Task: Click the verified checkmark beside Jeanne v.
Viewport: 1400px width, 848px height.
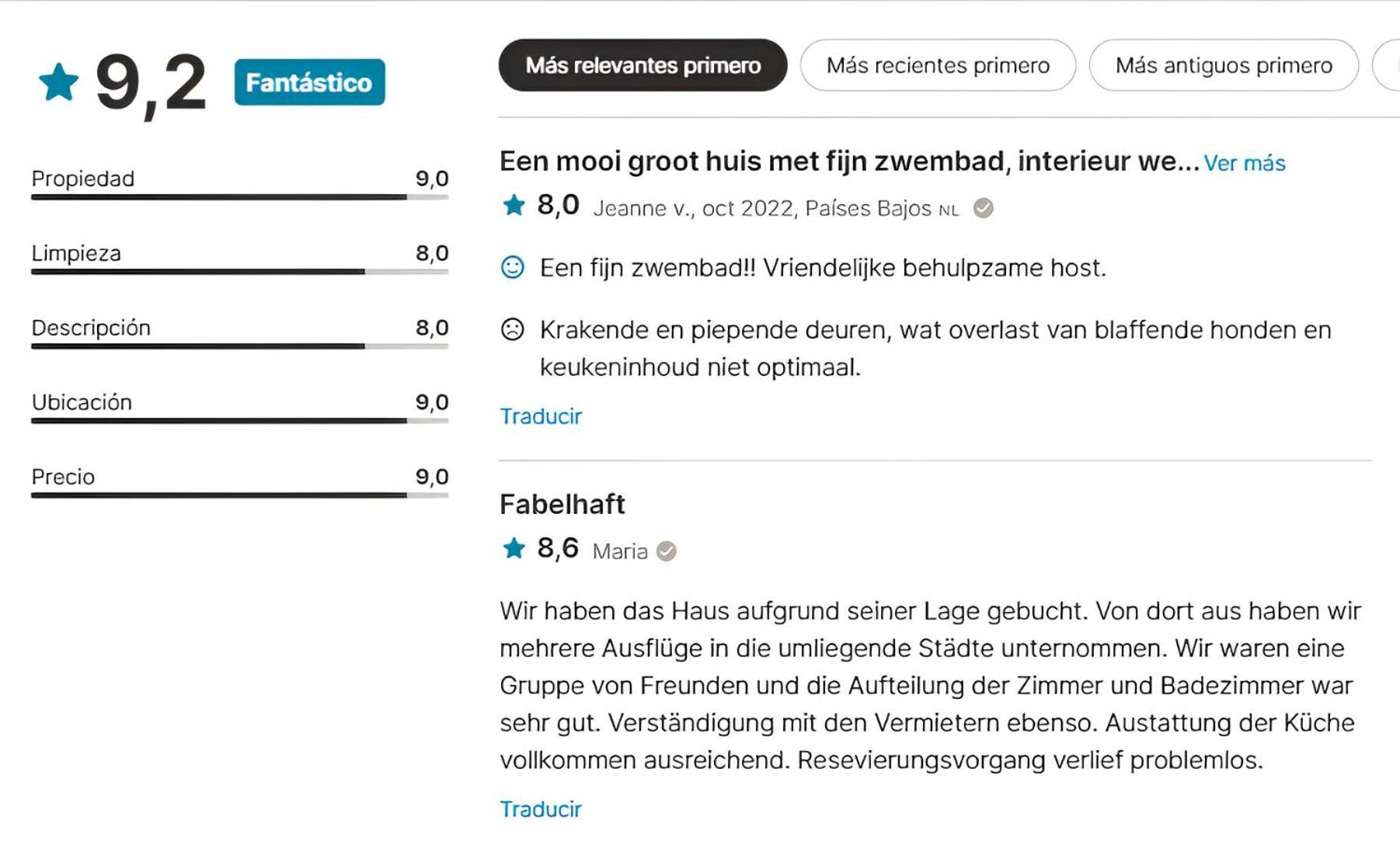Action: (x=983, y=208)
